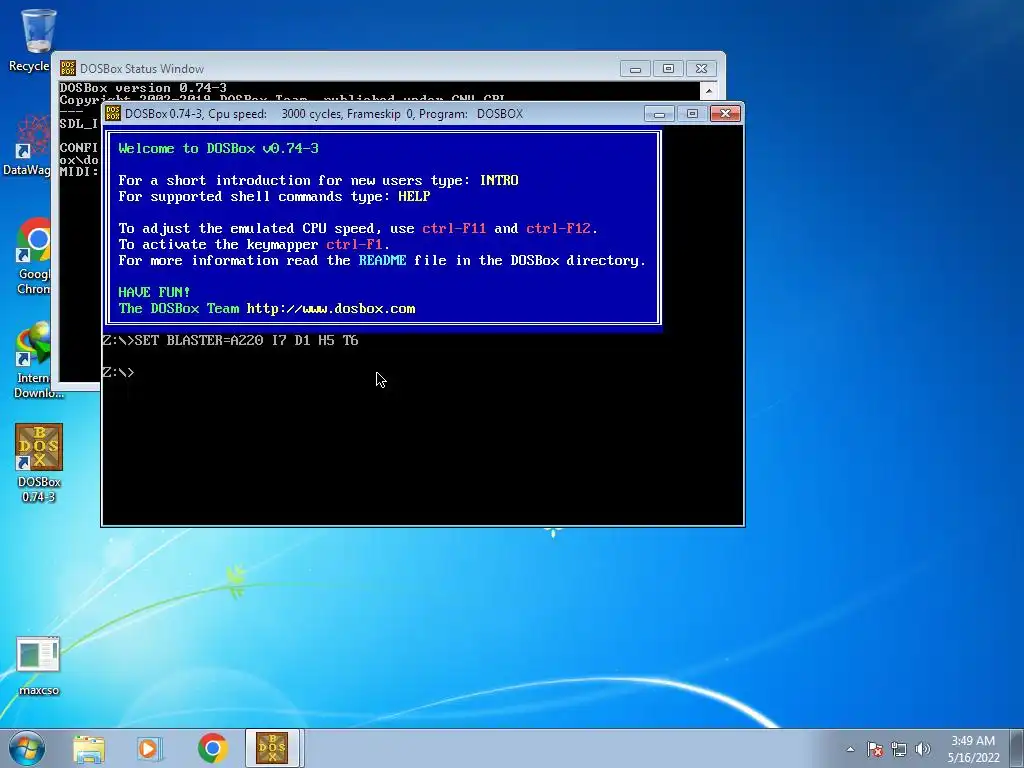Screen dimensions: 1024x768
Task: Show hidden system tray icons
Action: click(850, 749)
